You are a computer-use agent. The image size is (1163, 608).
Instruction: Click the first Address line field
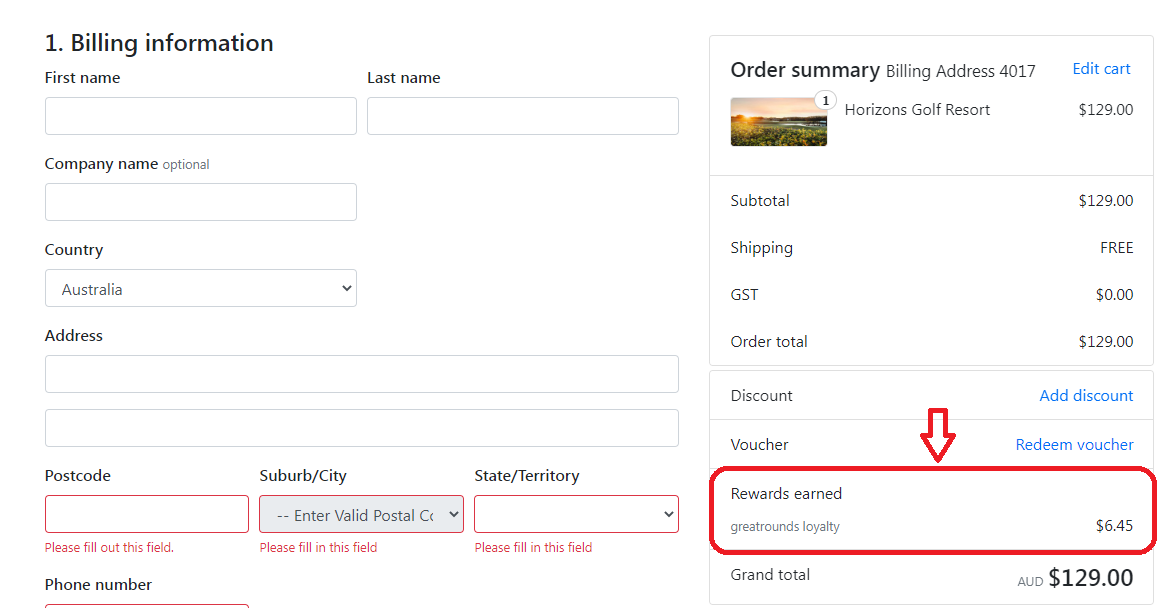point(362,374)
